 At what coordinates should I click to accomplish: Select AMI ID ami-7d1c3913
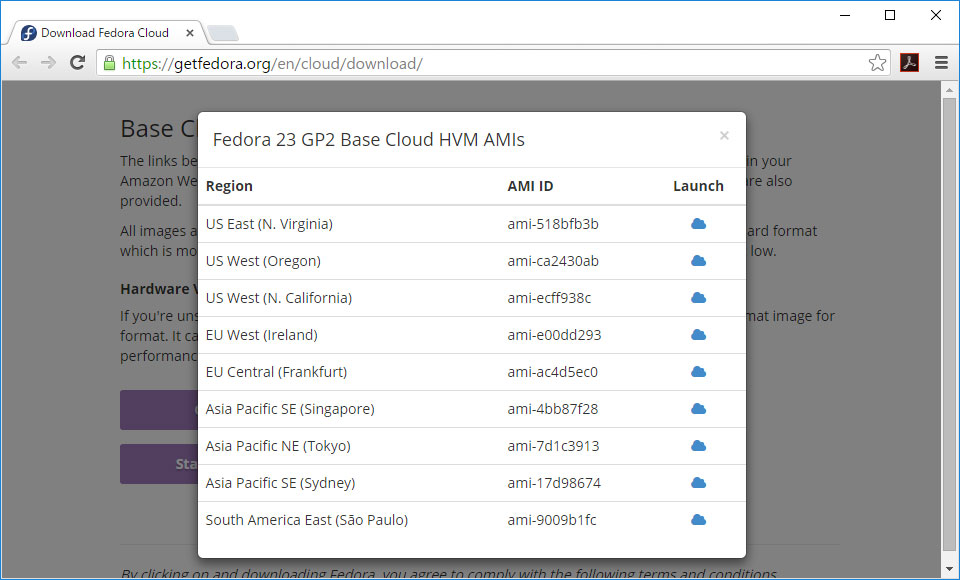pos(553,446)
